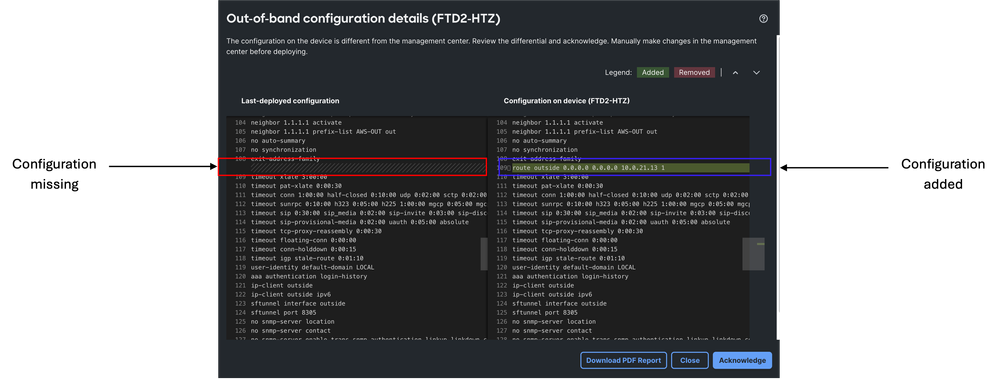Select 'timeout sip 0:30:00' line in left pane
The image size is (999, 380).
coord(368,213)
